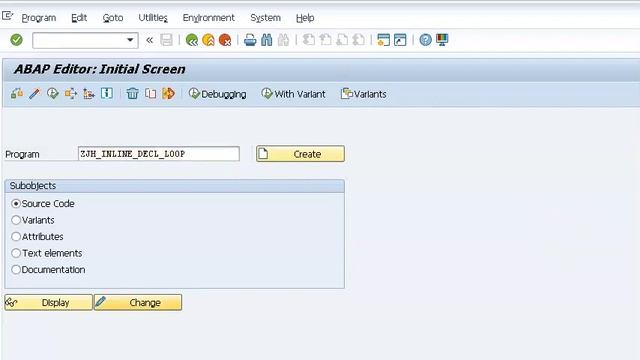
Task: Click the Change button
Action: (138, 302)
